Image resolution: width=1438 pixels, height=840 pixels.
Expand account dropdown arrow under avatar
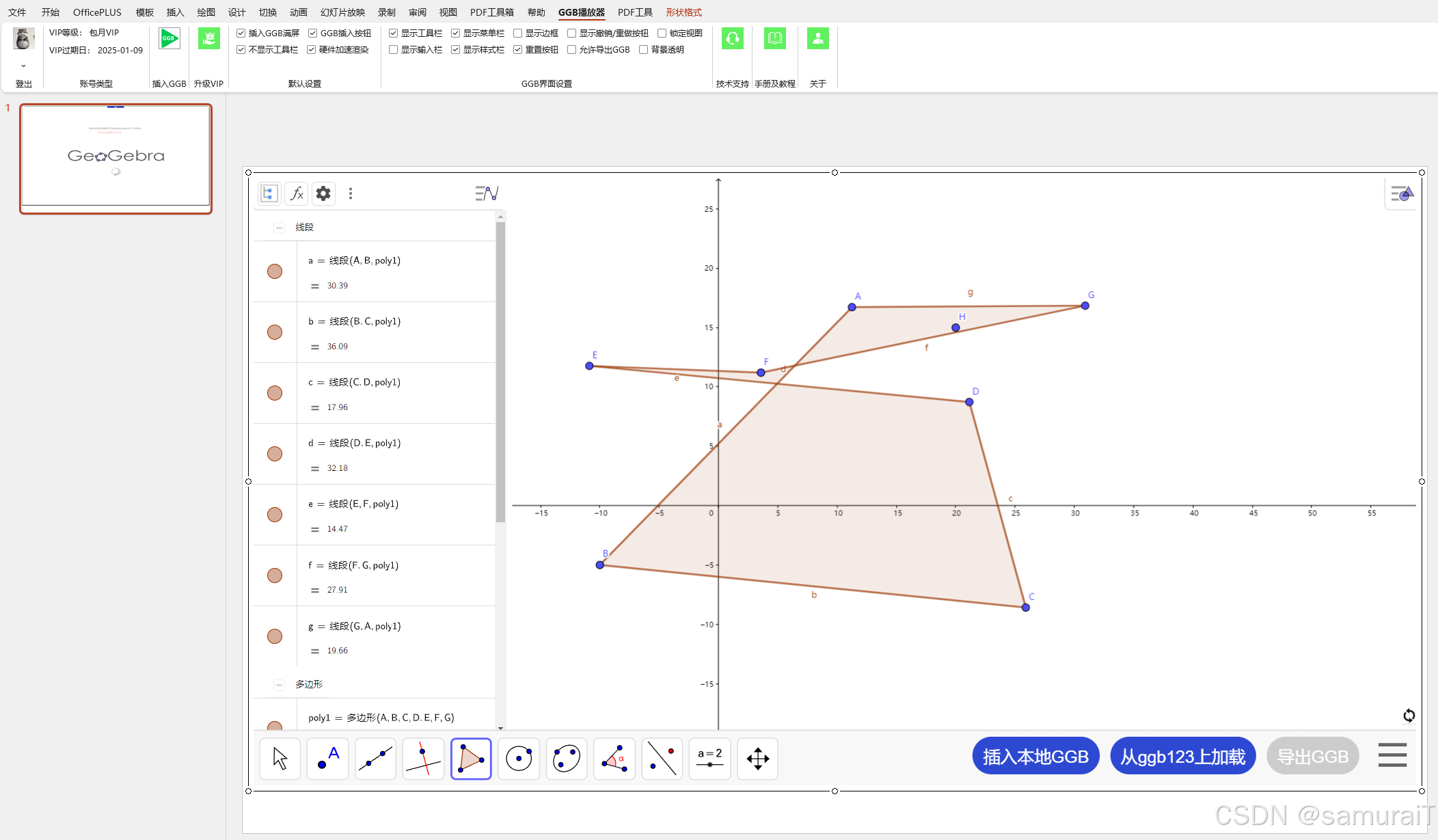(x=23, y=66)
